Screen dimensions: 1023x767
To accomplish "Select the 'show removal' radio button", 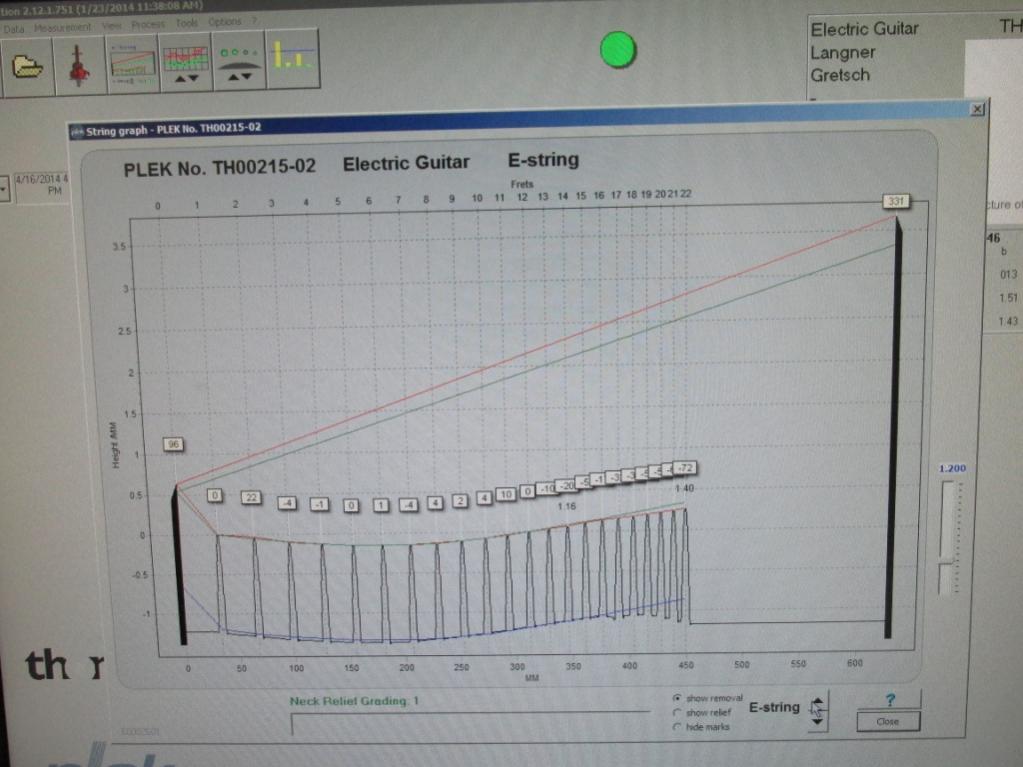I will 677,698.
